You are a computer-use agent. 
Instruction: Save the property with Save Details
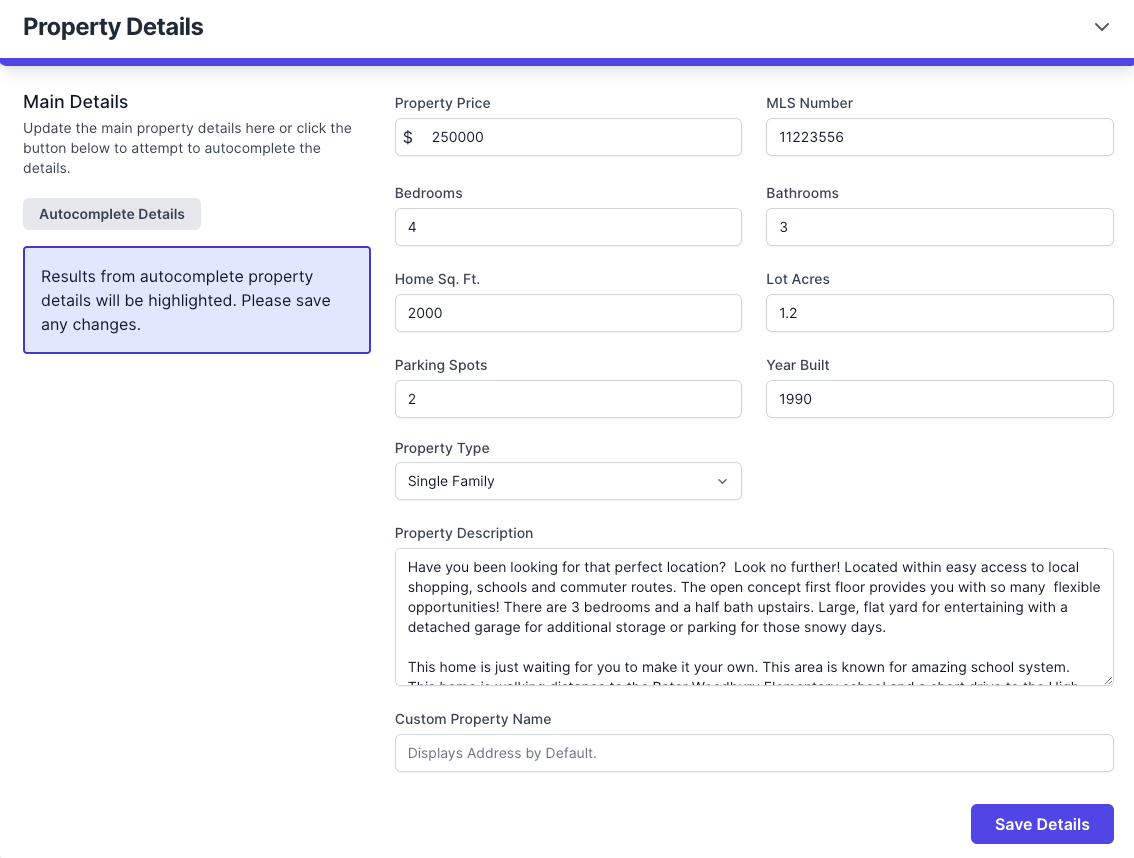(x=1041, y=824)
